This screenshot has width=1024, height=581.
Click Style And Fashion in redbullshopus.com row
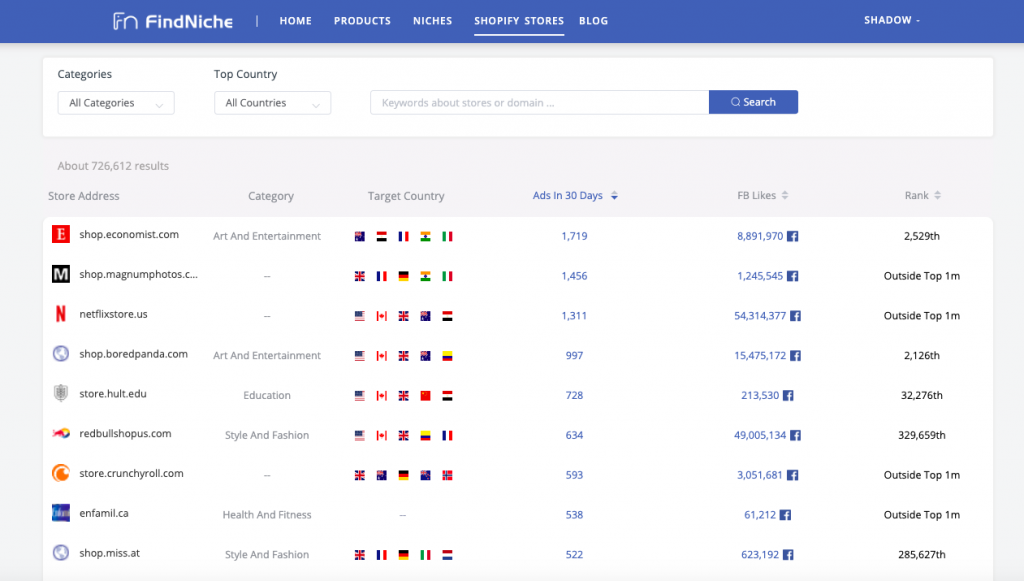click(267, 435)
